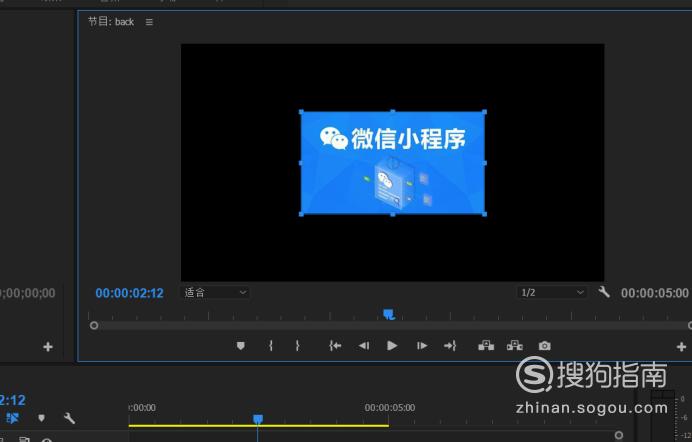Click the Mark In brace button
692x442 pixels.
pos(271,346)
